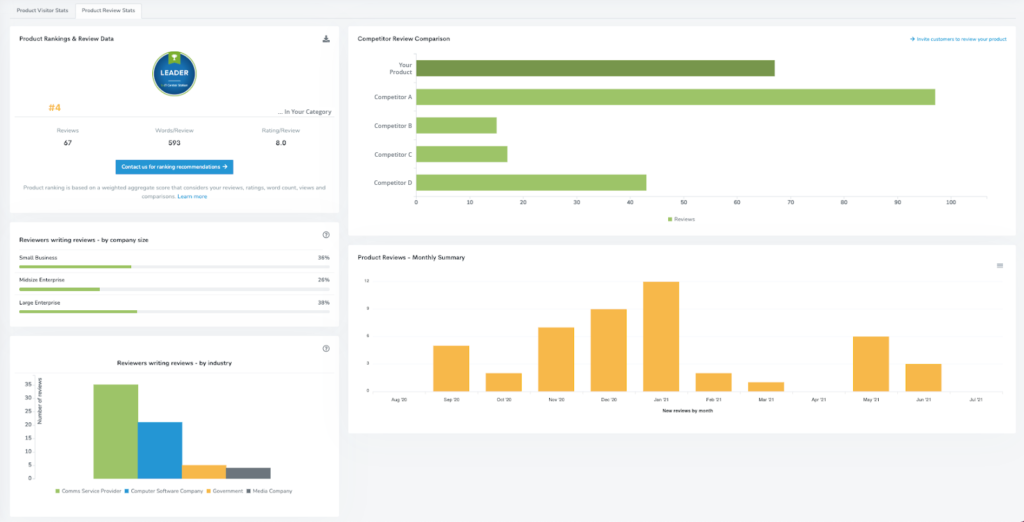The image size is (1024, 522).
Task: Click Invite customers to review your product
Action: (958, 39)
